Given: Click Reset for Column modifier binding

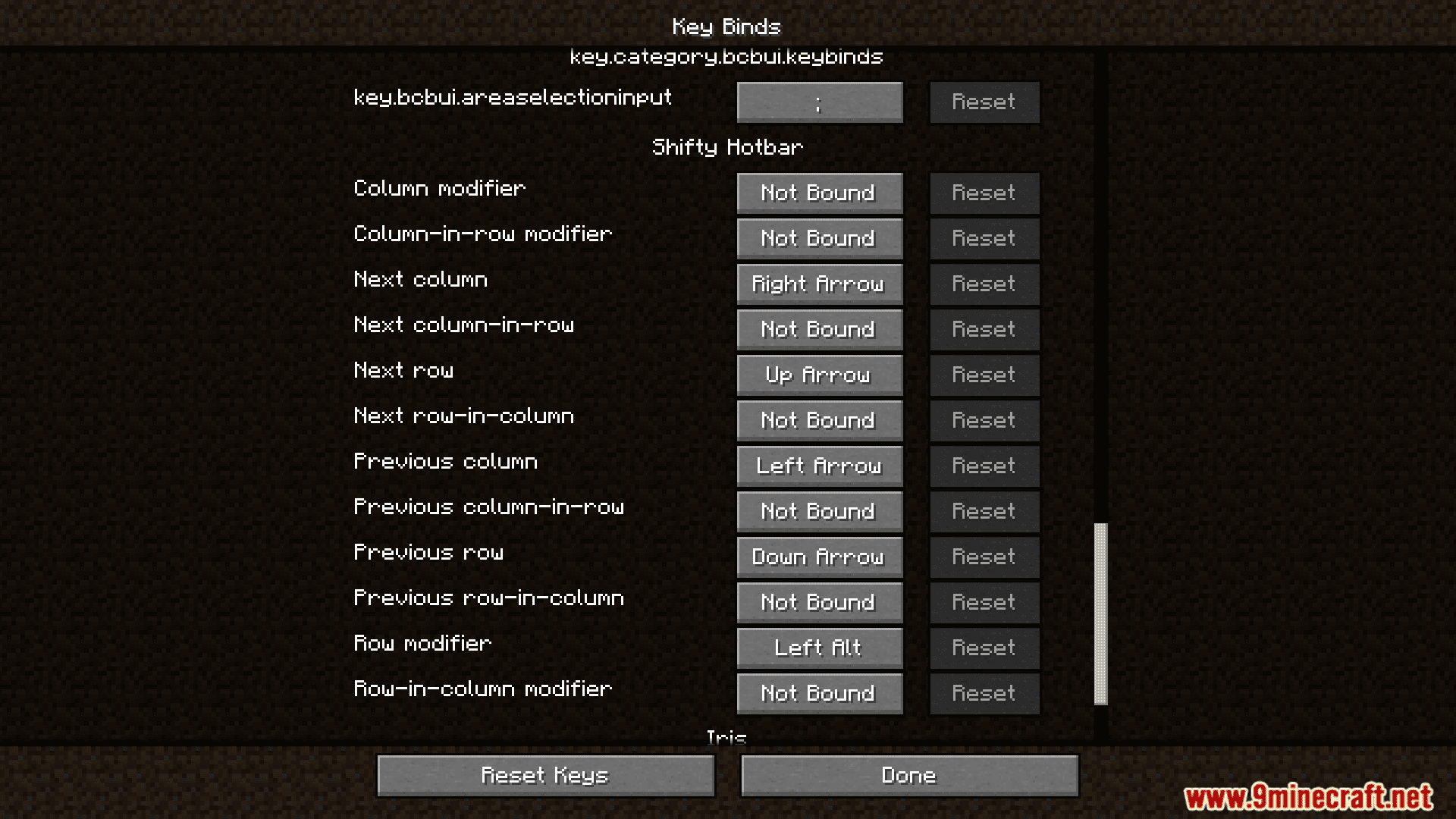Looking at the screenshot, I should click(x=983, y=192).
